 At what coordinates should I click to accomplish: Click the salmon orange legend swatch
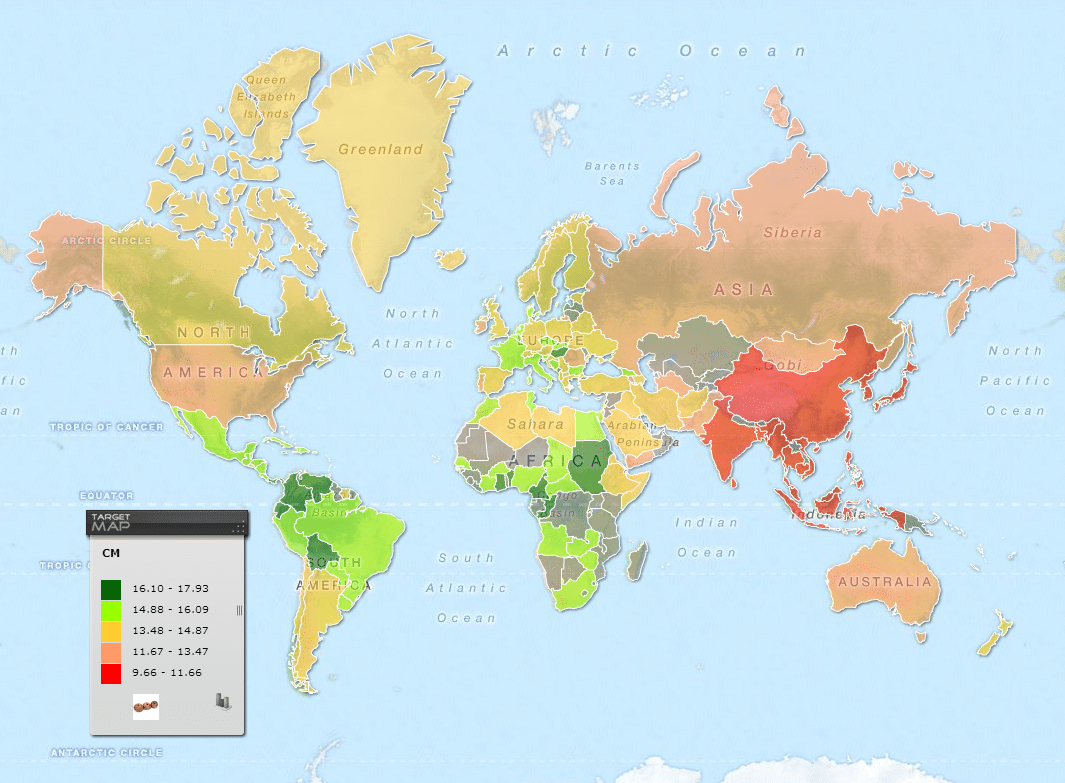[111, 652]
